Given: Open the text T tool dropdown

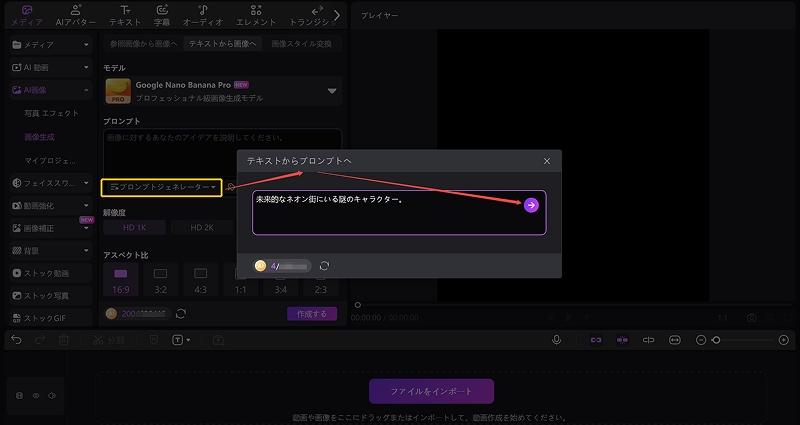Looking at the screenshot, I should click(x=181, y=340).
